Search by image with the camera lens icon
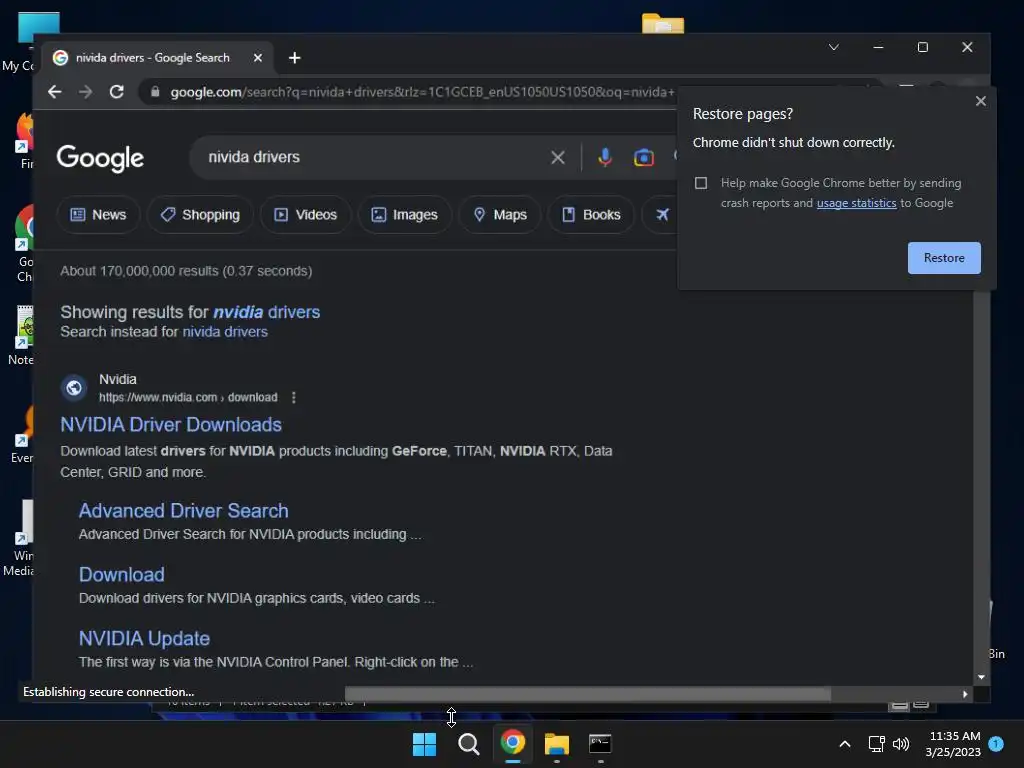Image resolution: width=1024 pixels, height=768 pixels. (x=643, y=157)
